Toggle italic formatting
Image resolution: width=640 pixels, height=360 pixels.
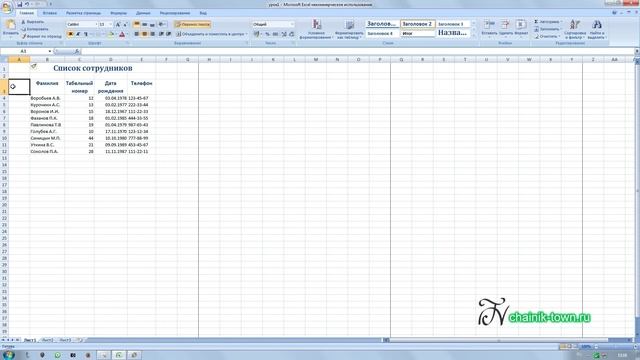pos(78,34)
